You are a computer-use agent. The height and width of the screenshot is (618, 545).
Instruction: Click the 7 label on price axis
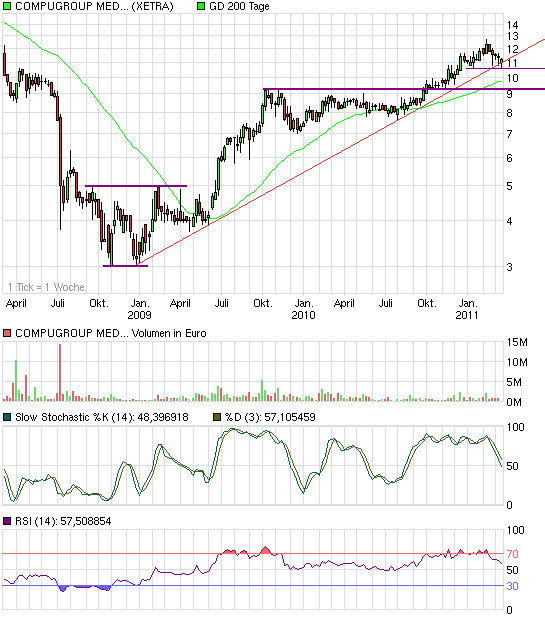[x=510, y=134]
